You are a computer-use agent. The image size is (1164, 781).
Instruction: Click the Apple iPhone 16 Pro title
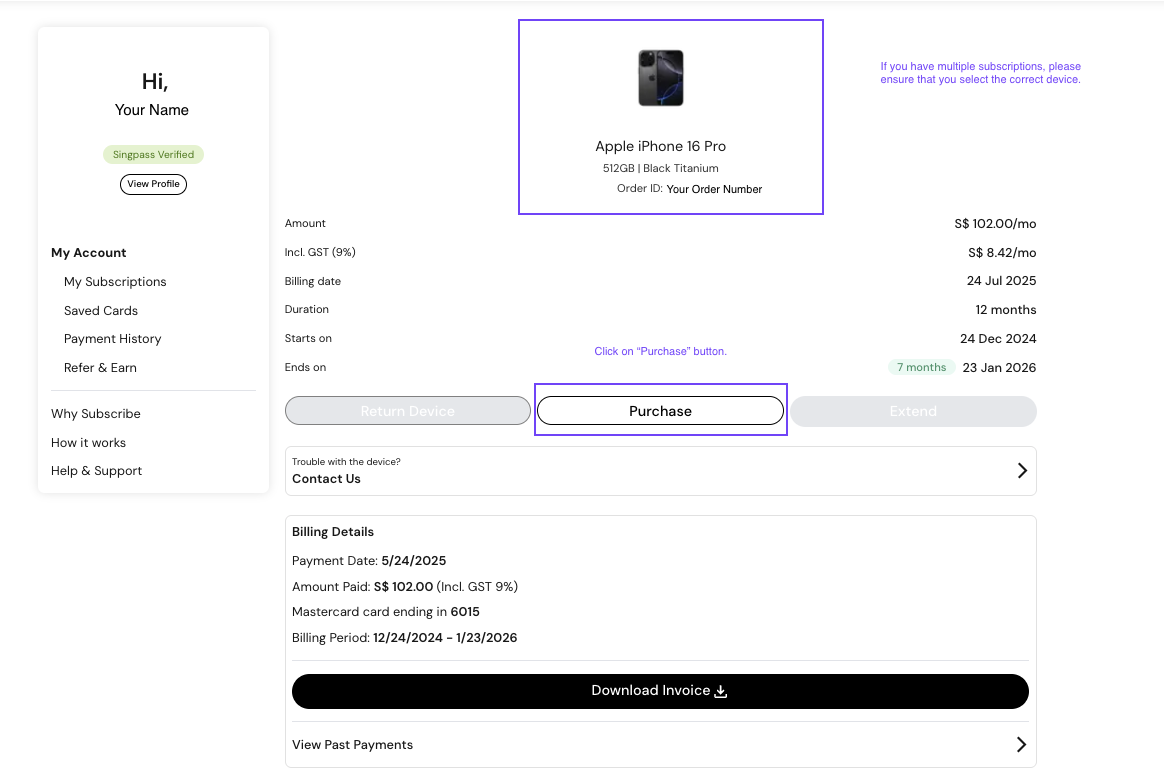(661, 146)
